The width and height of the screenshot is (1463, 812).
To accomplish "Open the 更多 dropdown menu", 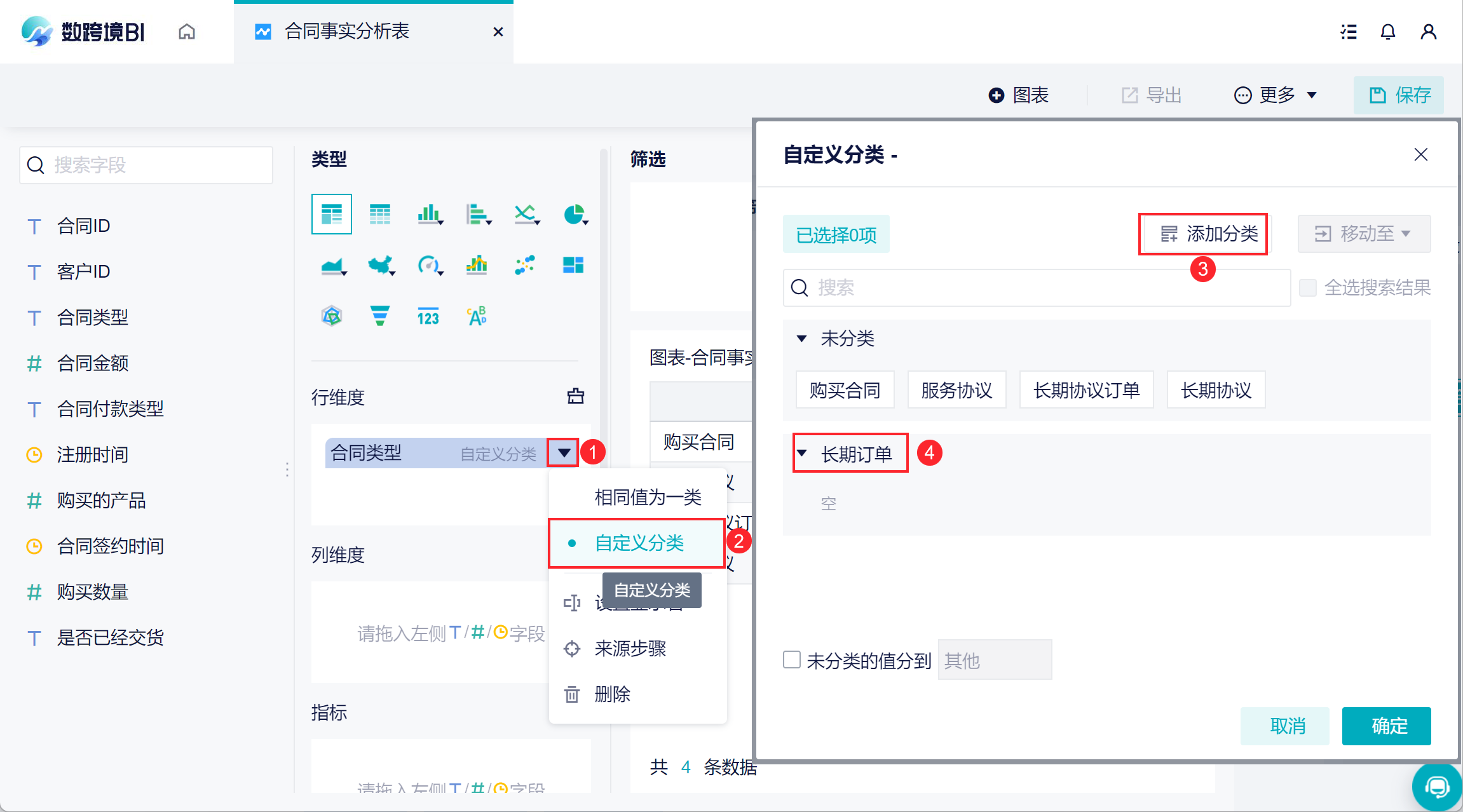I will tap(1276, 95).
